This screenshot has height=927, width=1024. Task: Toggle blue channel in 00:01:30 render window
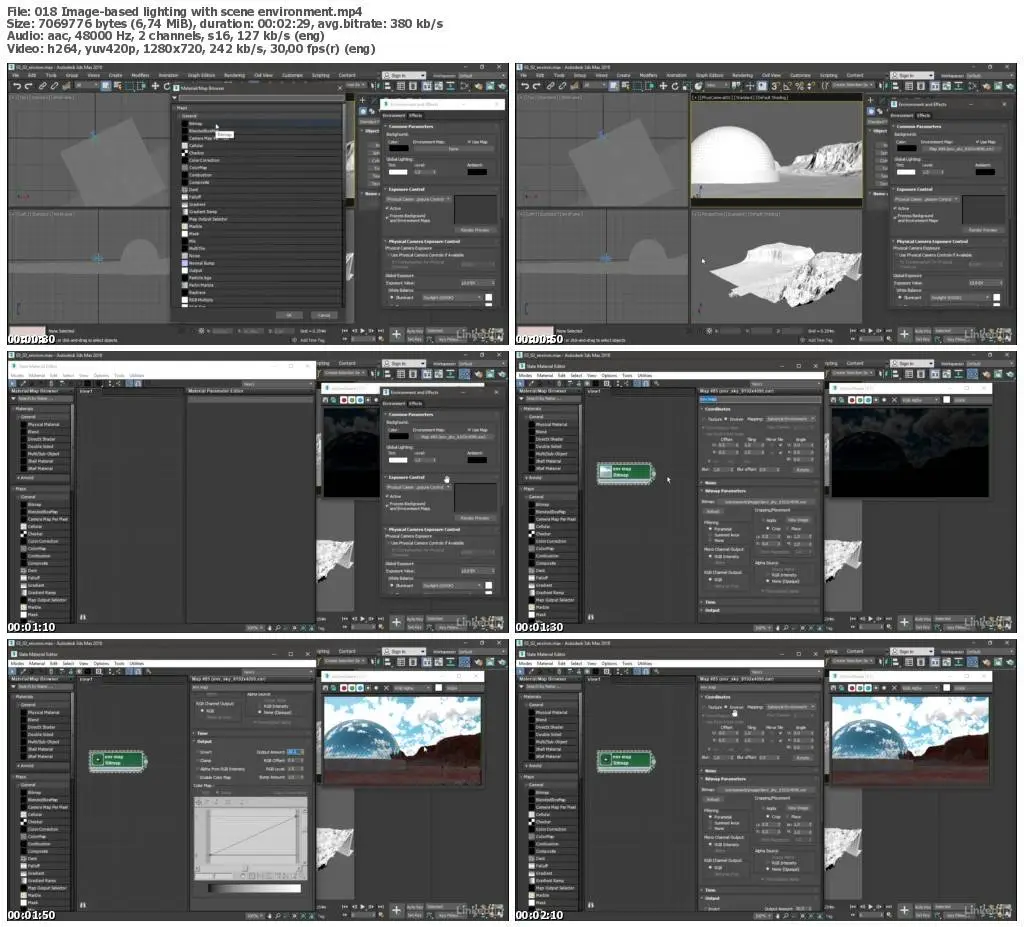[869, 399]
